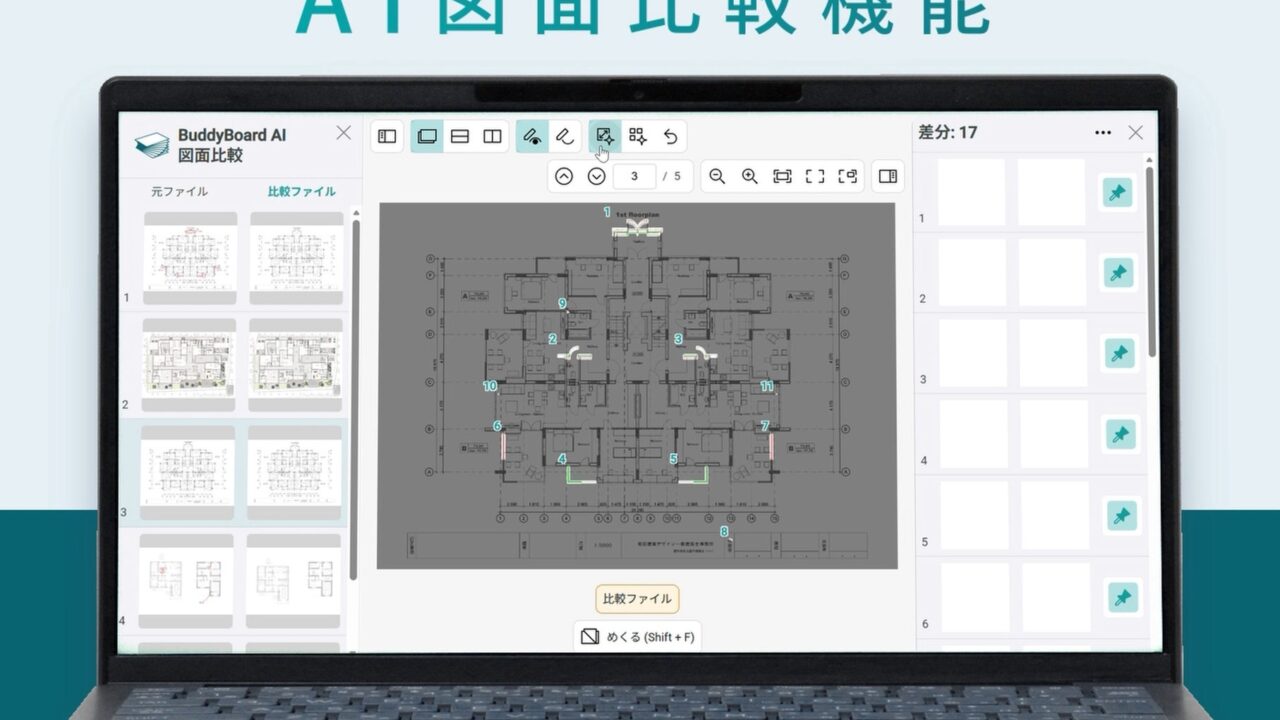Go to previous page with up arrow

click(564, 176)
